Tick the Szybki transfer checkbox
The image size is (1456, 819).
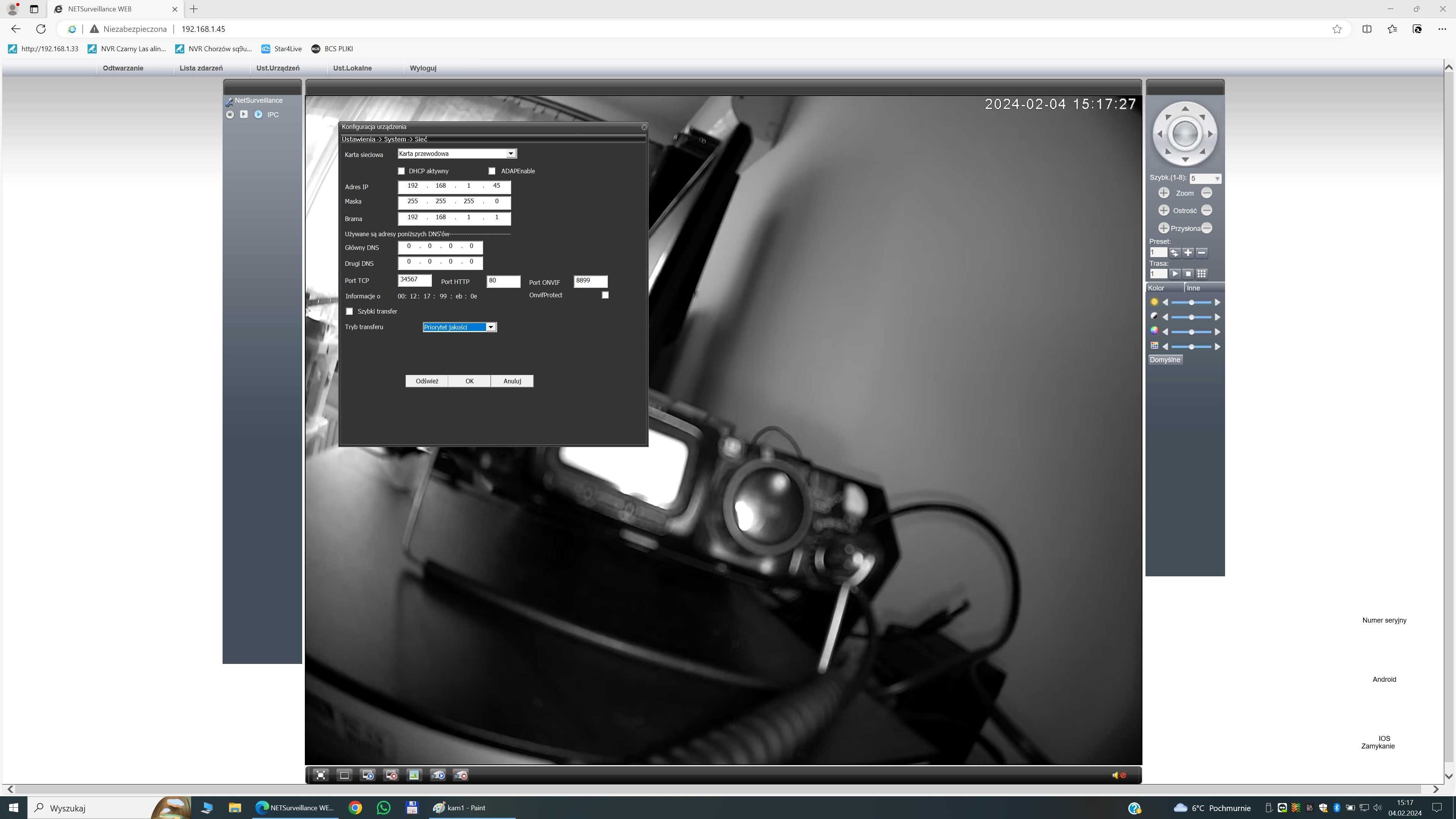pos(349,311)
